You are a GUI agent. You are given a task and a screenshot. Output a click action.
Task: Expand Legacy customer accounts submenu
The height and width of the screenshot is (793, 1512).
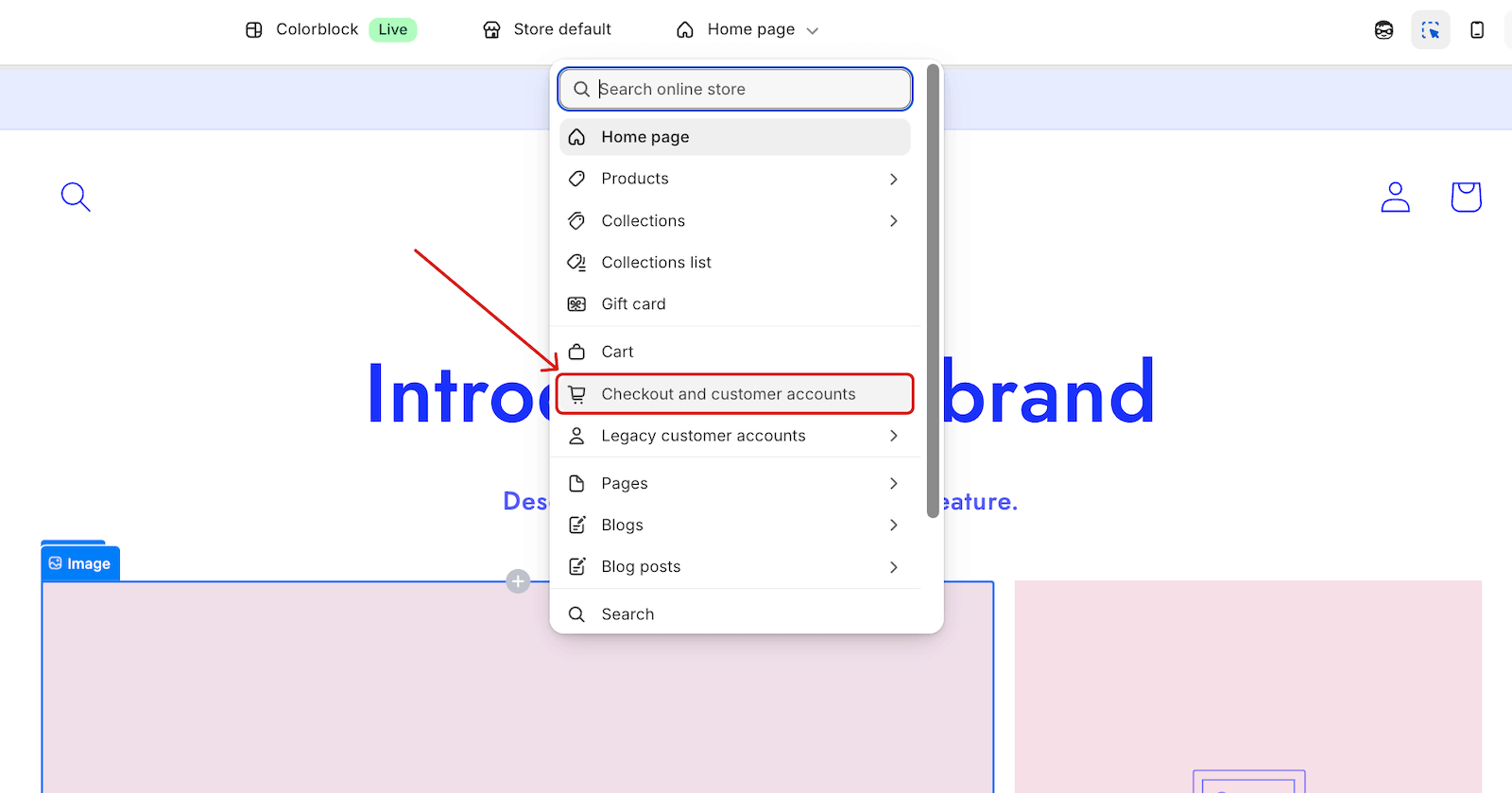coord(893,436)
